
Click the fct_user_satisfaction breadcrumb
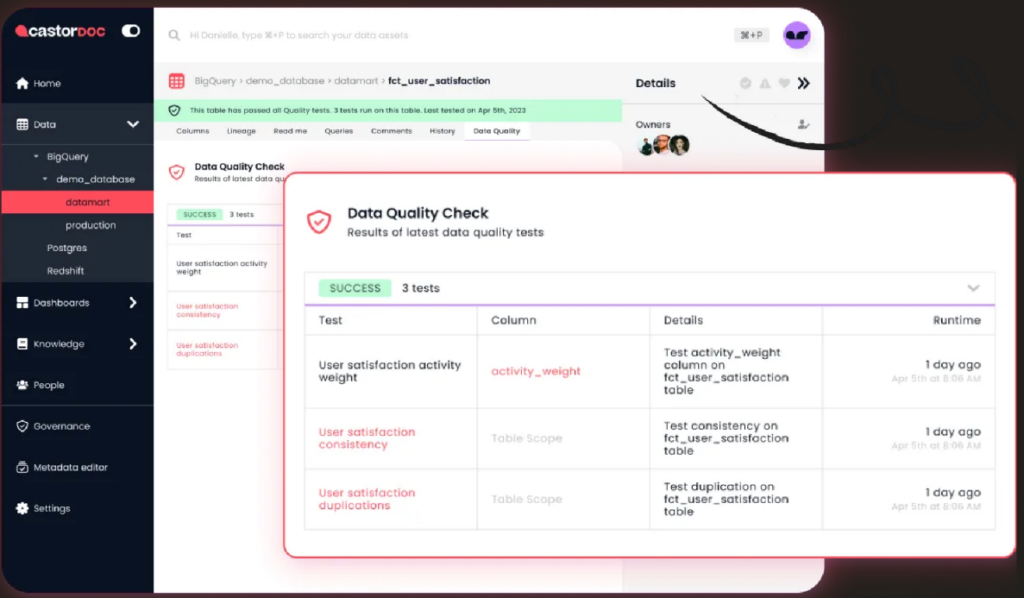pyautogui.click(x=439, y=81)
